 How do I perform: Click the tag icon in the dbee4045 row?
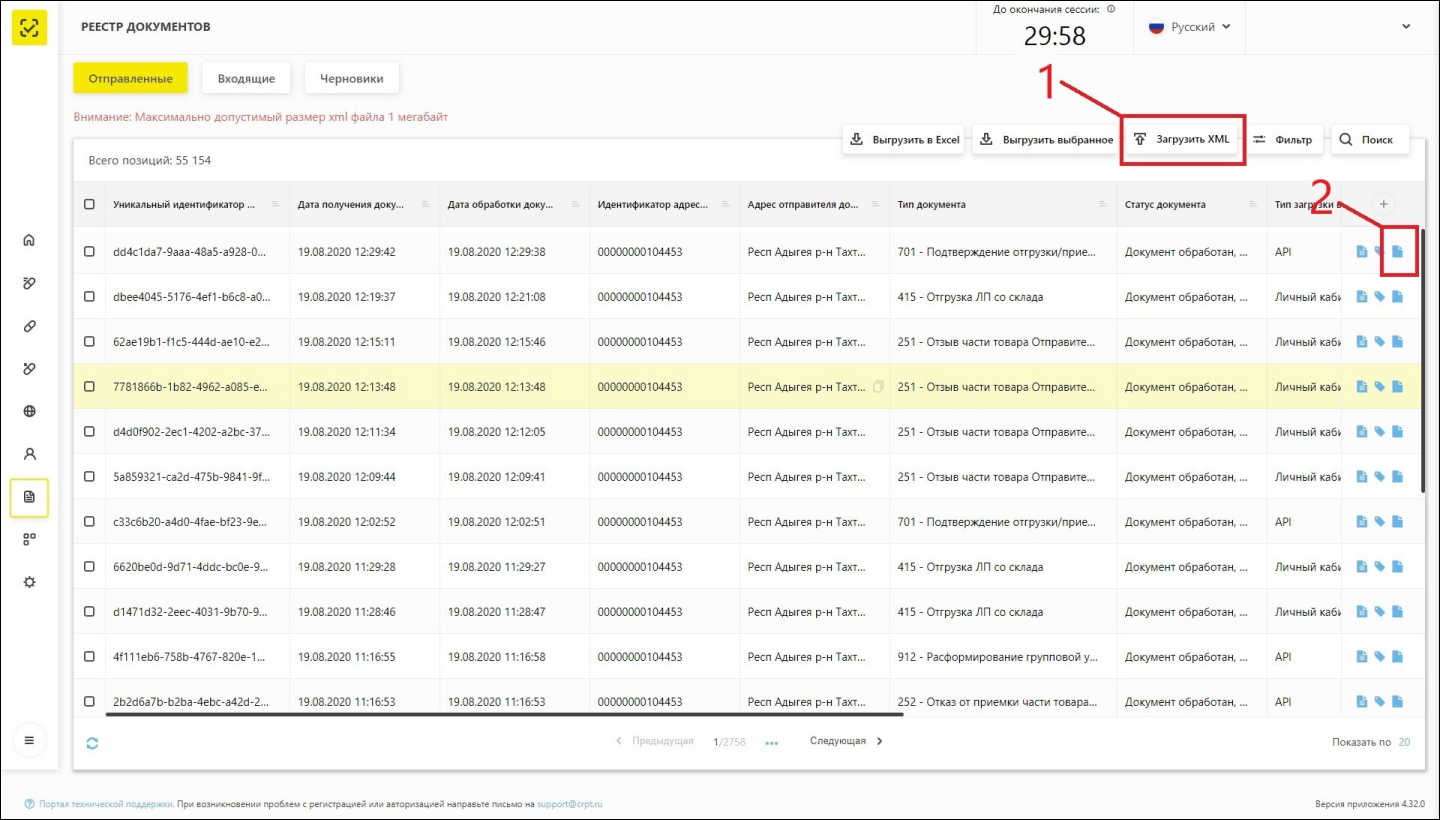(x=1379, y=296)
